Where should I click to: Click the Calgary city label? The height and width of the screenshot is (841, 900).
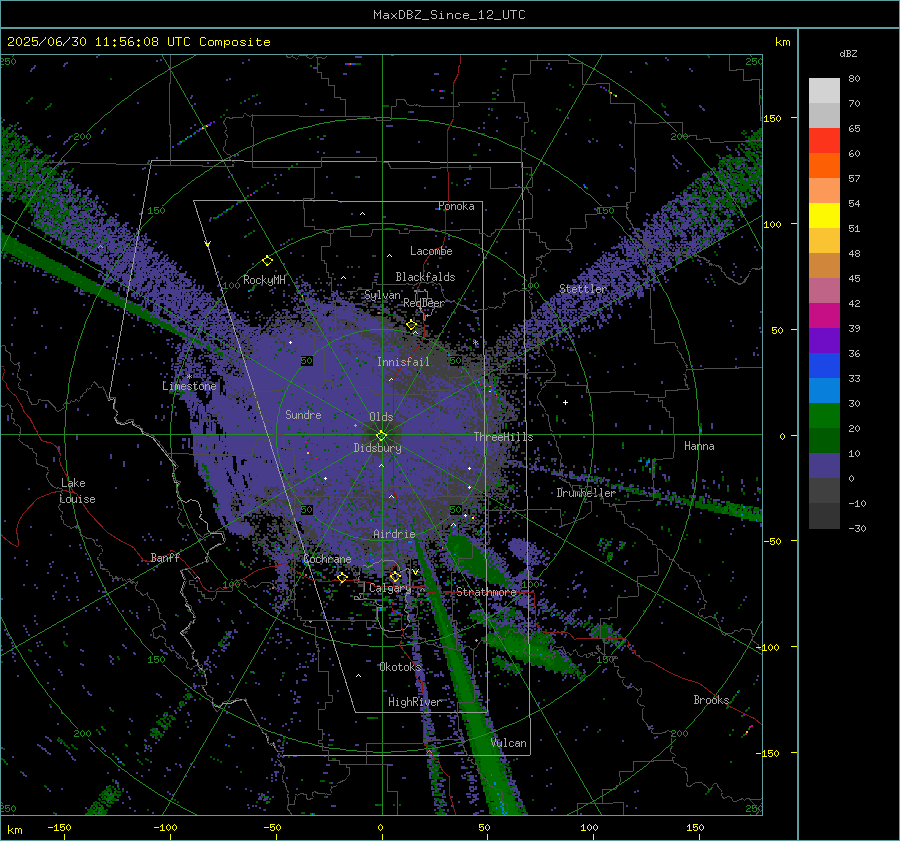point(390,588)
